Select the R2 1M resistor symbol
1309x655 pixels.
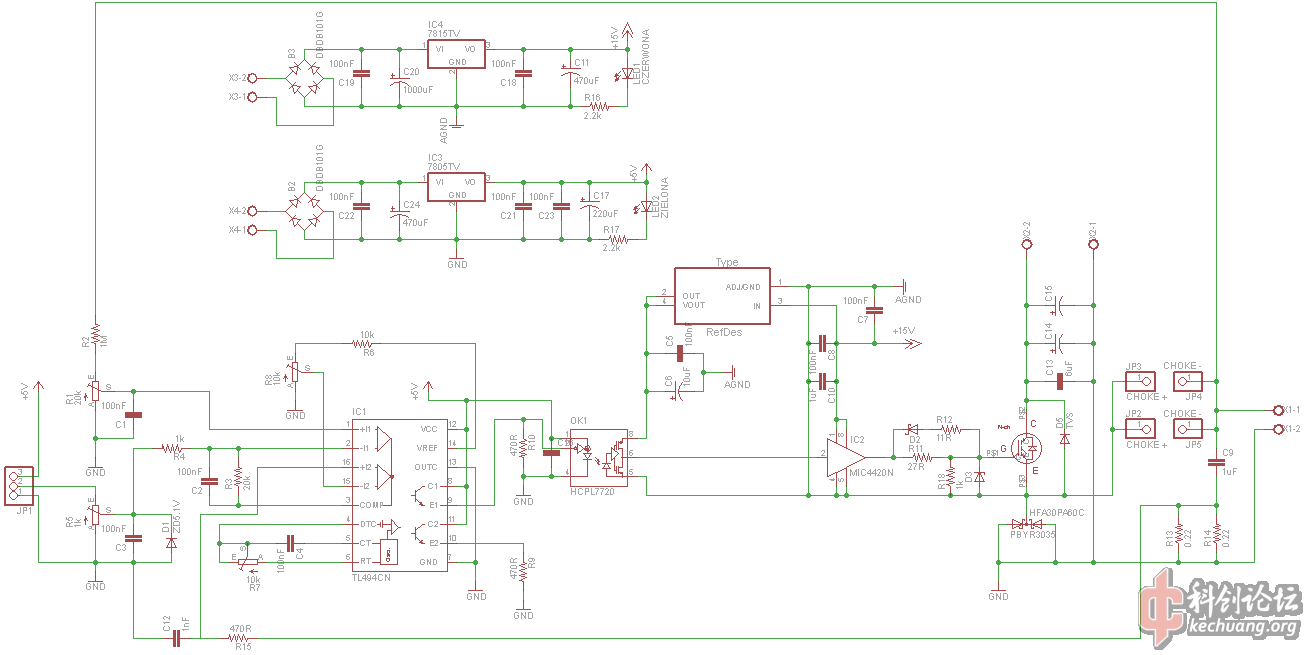pyautogui.click(x=95, y=333)
